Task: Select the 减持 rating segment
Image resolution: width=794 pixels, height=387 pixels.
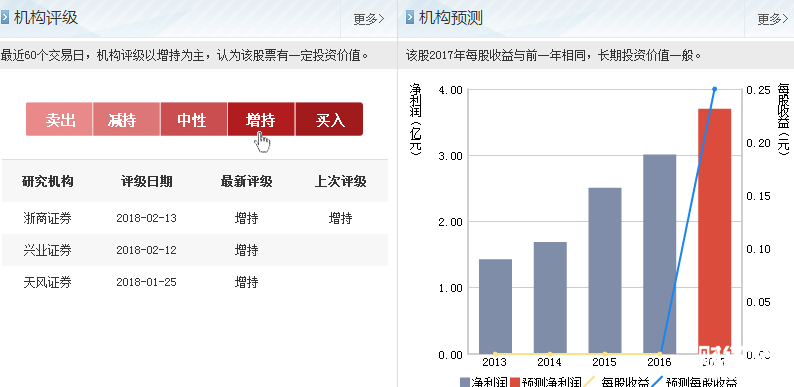Action: pos(127,120)
